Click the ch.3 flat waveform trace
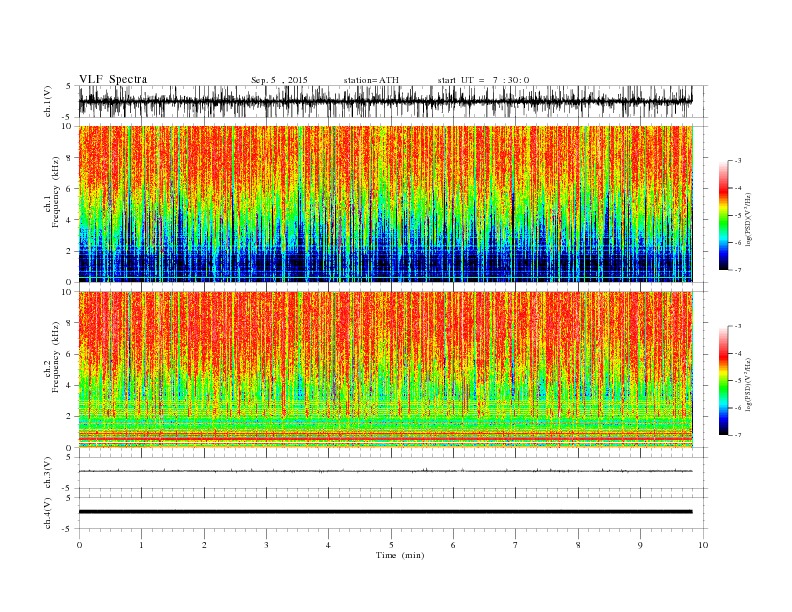The height and width of the screenshot is (612, 792). [x=385, y=471]
